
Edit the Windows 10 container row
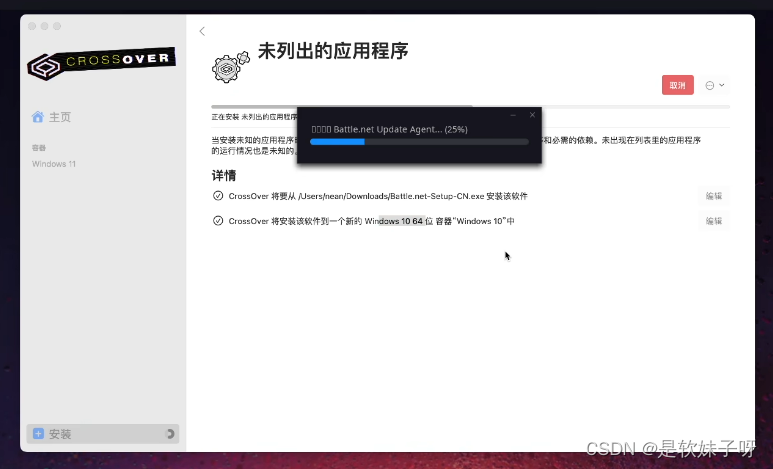tap(713, 221)
